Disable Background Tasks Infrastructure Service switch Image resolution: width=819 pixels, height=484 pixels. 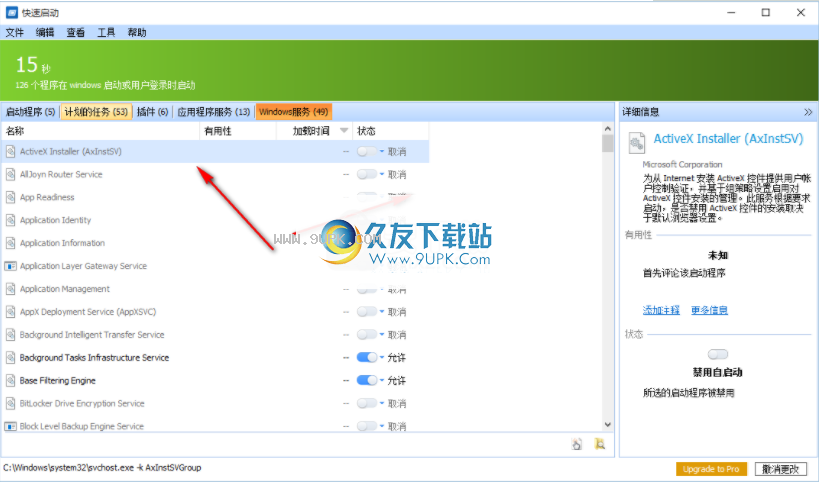click(367, 358)
